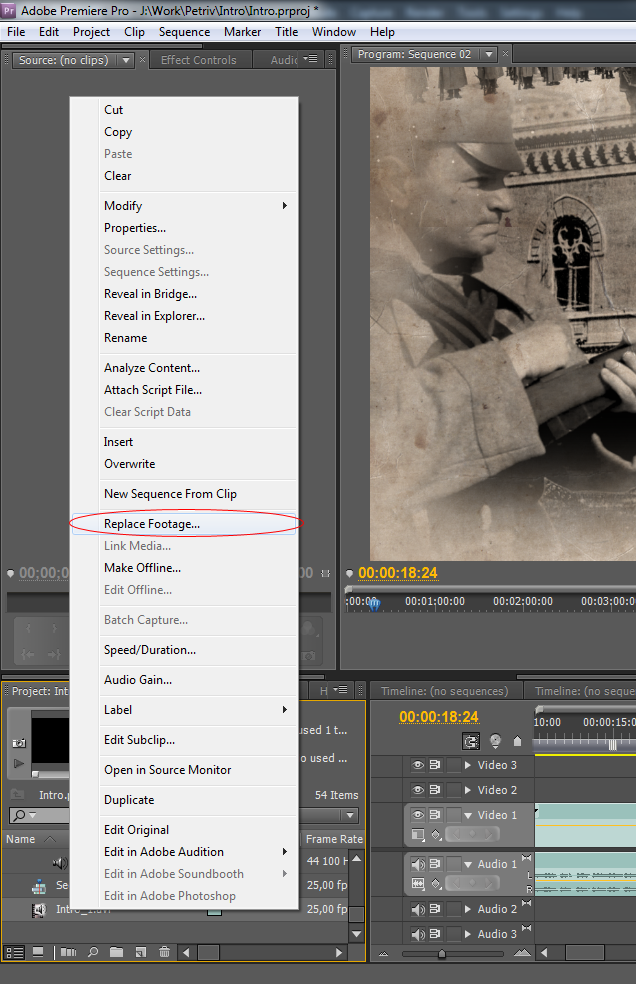636x984 pixels.
Task: Expand the Video 2 track
Action: coord(468,790)
